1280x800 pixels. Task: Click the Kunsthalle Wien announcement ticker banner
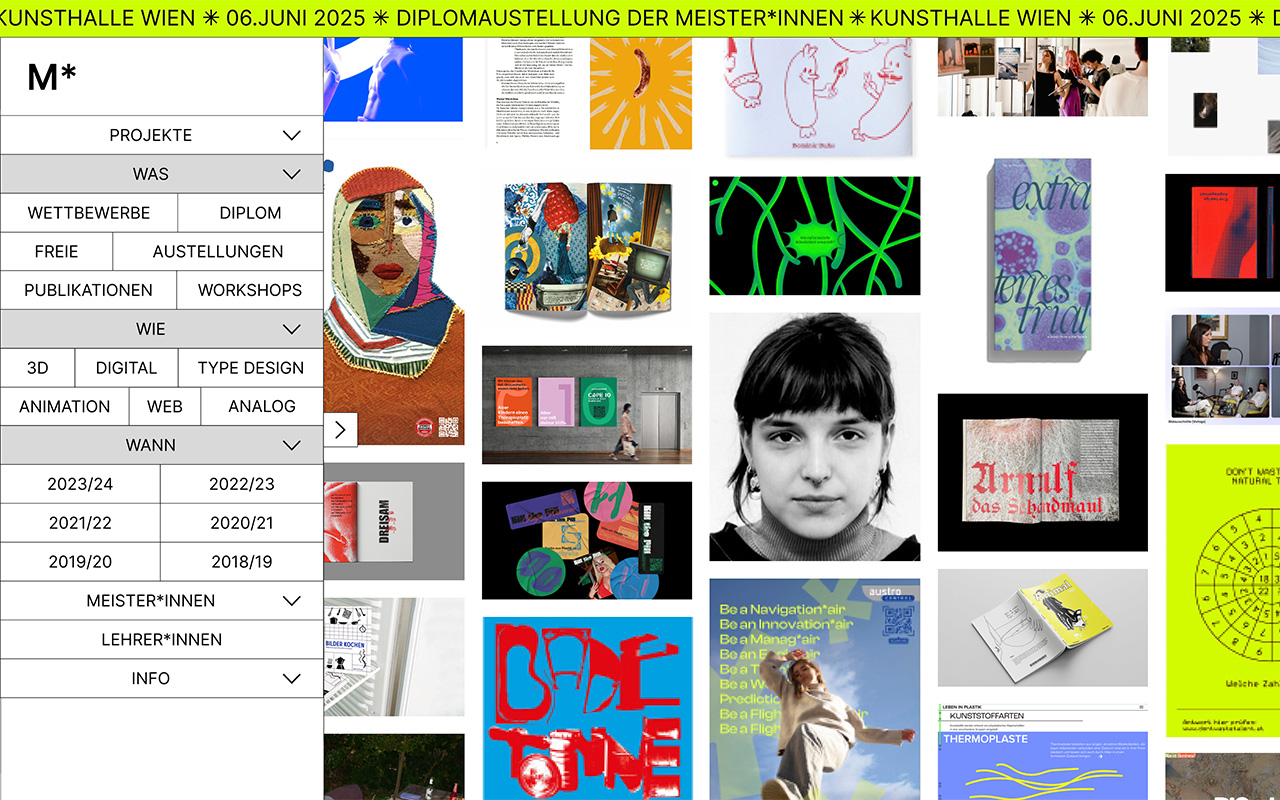[640, 18]
